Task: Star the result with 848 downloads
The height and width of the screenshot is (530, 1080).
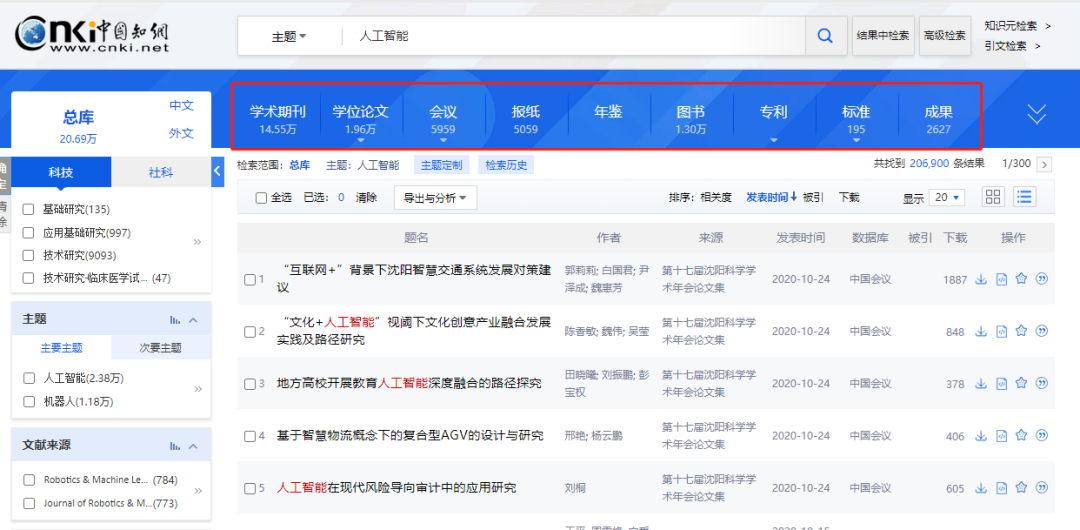Action: click(1021, 331)
